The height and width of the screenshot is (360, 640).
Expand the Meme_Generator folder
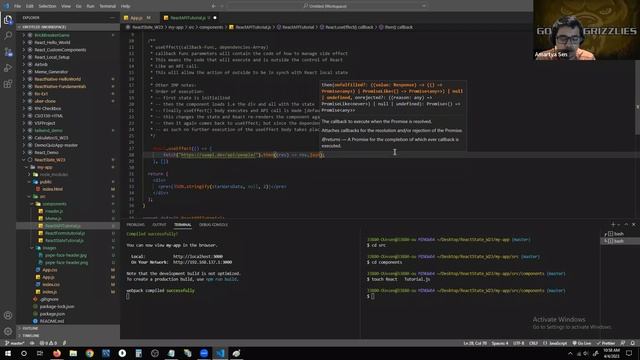[68, 72]
